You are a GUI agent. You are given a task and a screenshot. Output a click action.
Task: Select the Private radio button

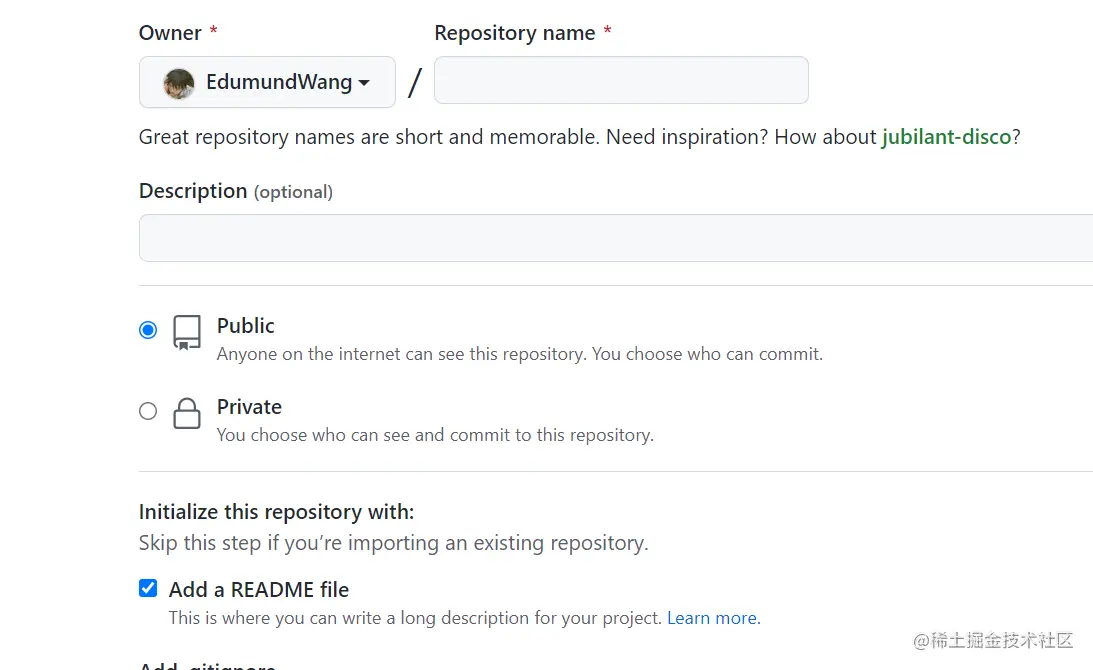(148, 411)
